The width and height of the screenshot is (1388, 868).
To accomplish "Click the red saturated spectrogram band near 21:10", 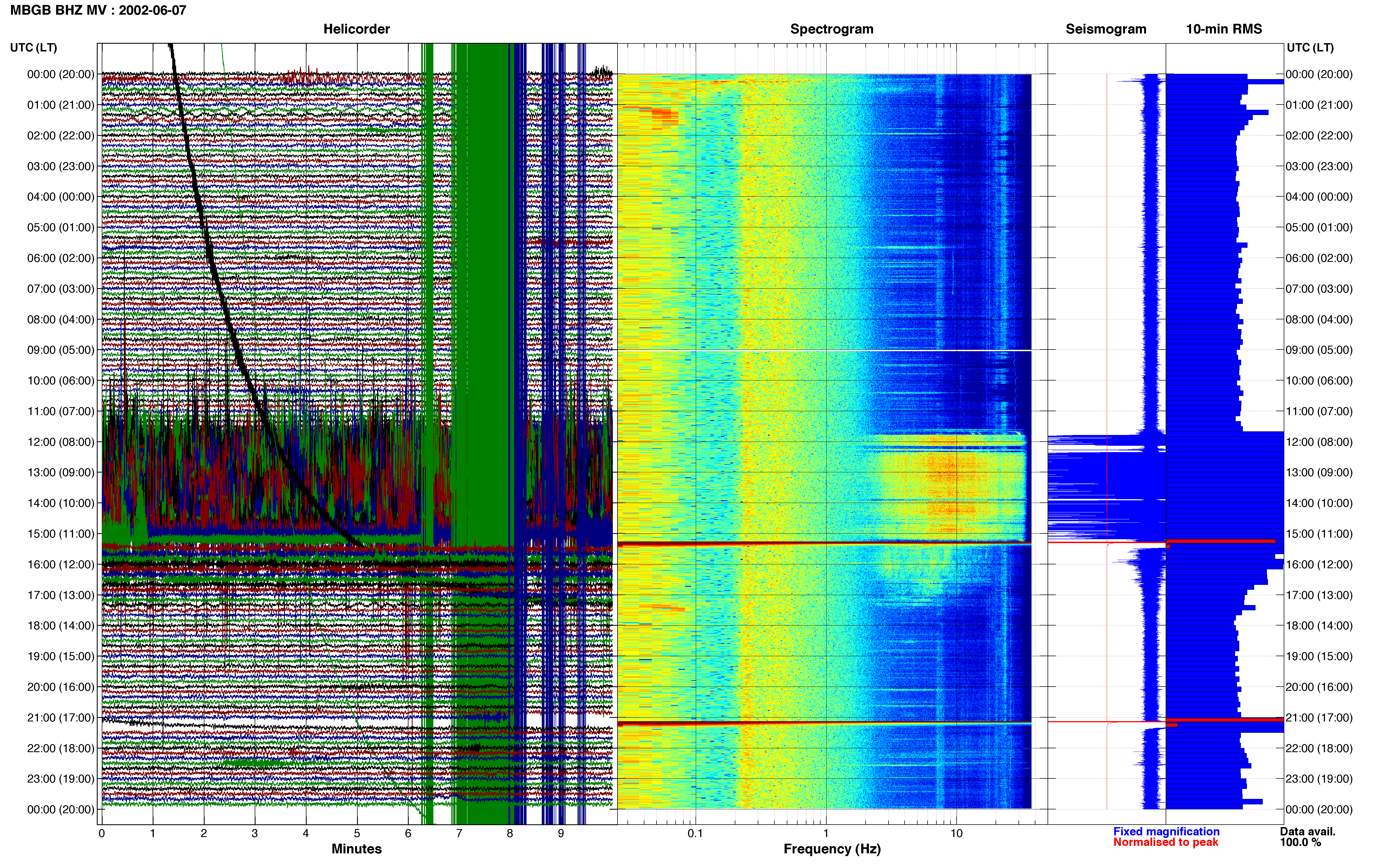I will 824,723.
